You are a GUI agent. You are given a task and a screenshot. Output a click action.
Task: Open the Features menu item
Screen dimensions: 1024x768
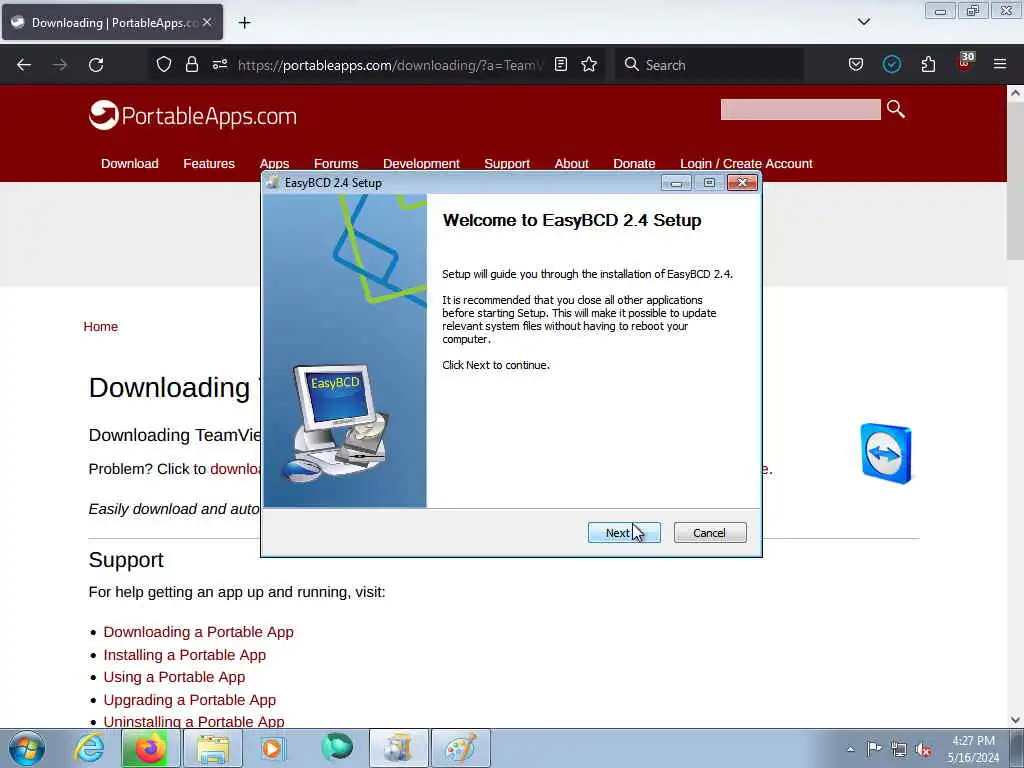209,163
